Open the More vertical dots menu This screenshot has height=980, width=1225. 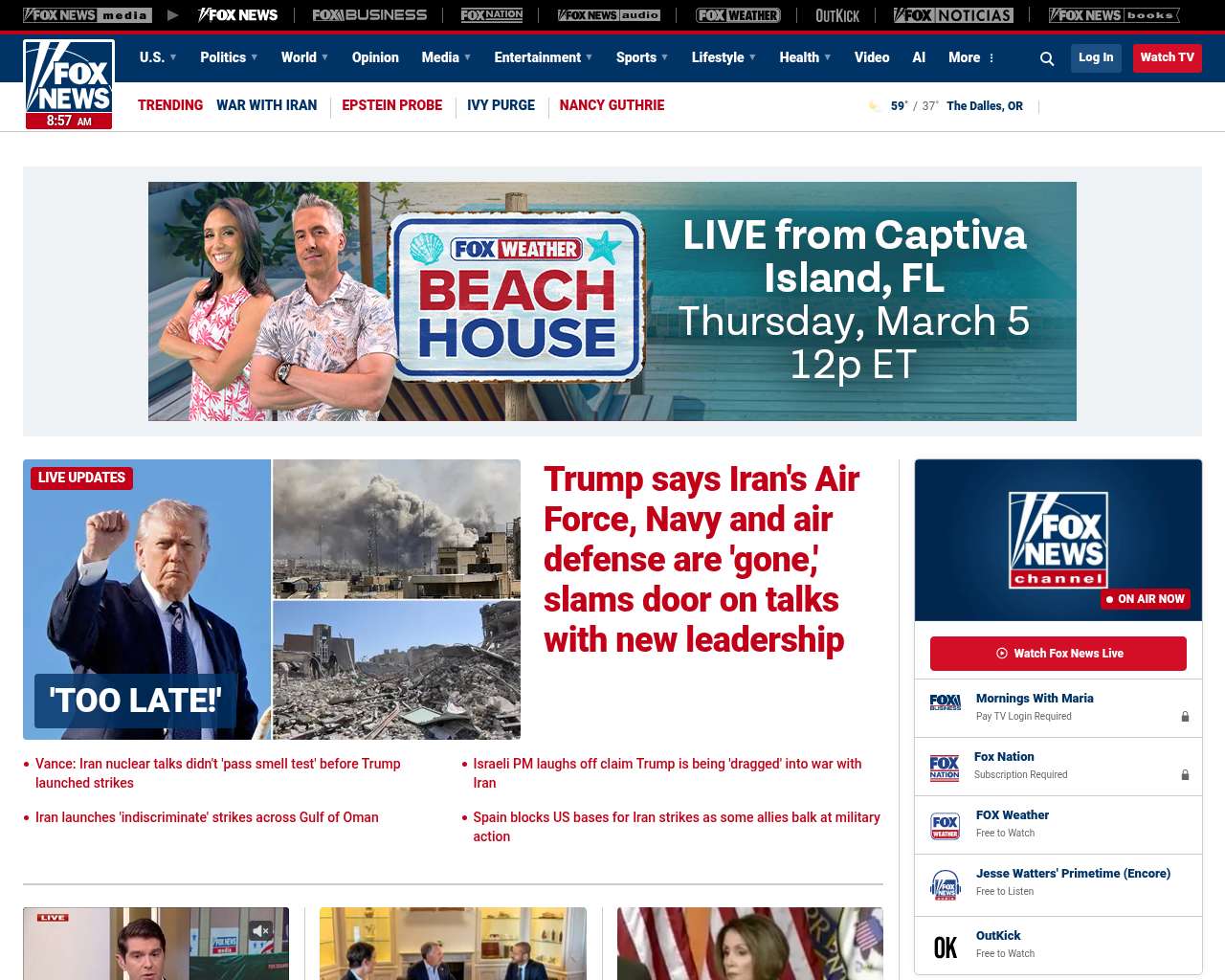[991, 58]
